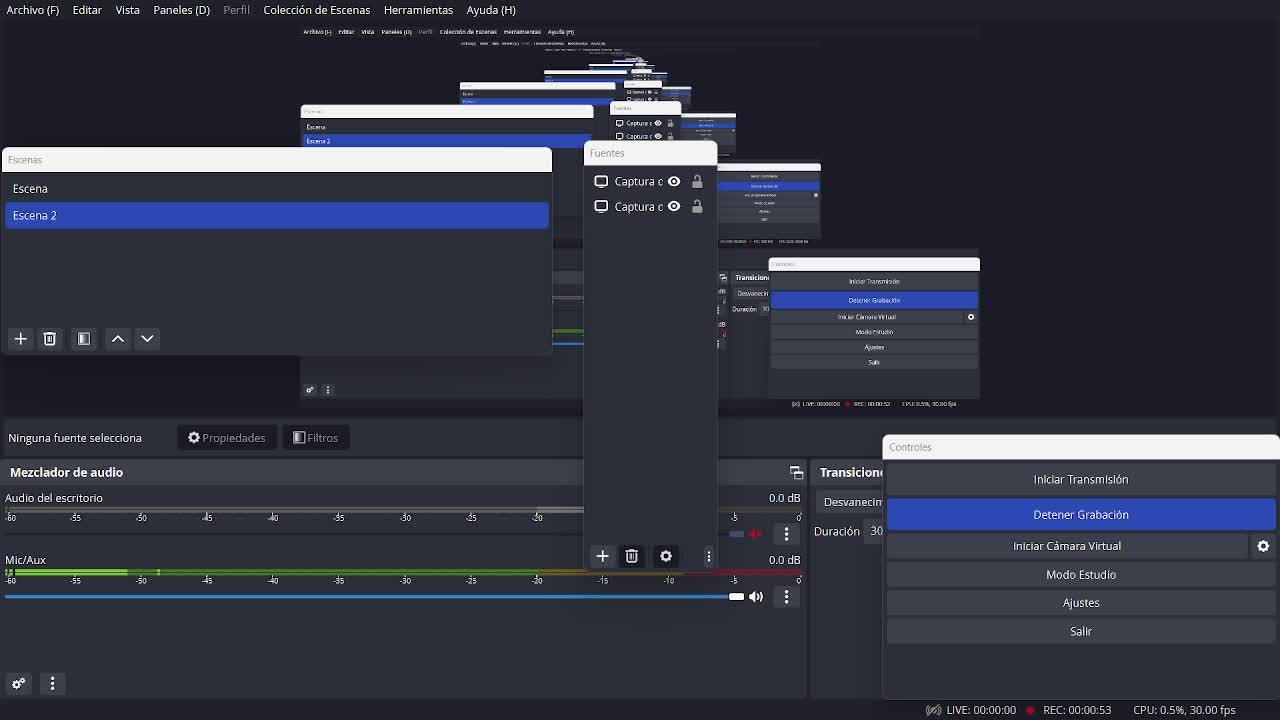This screenshot has height=720, width=1280.
Task: Hide the first Captura source using its eye
Action: 674,181
